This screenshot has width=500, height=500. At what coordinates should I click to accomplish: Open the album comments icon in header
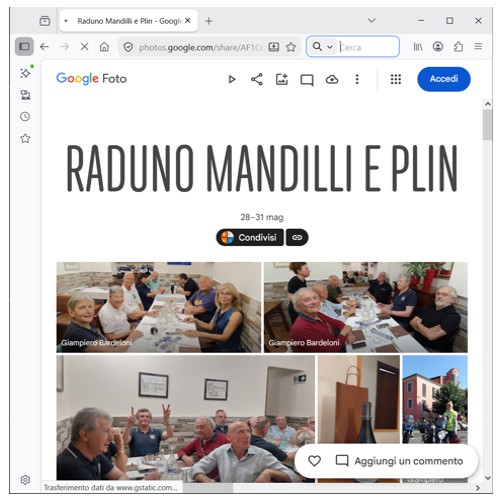click(307, 80)
